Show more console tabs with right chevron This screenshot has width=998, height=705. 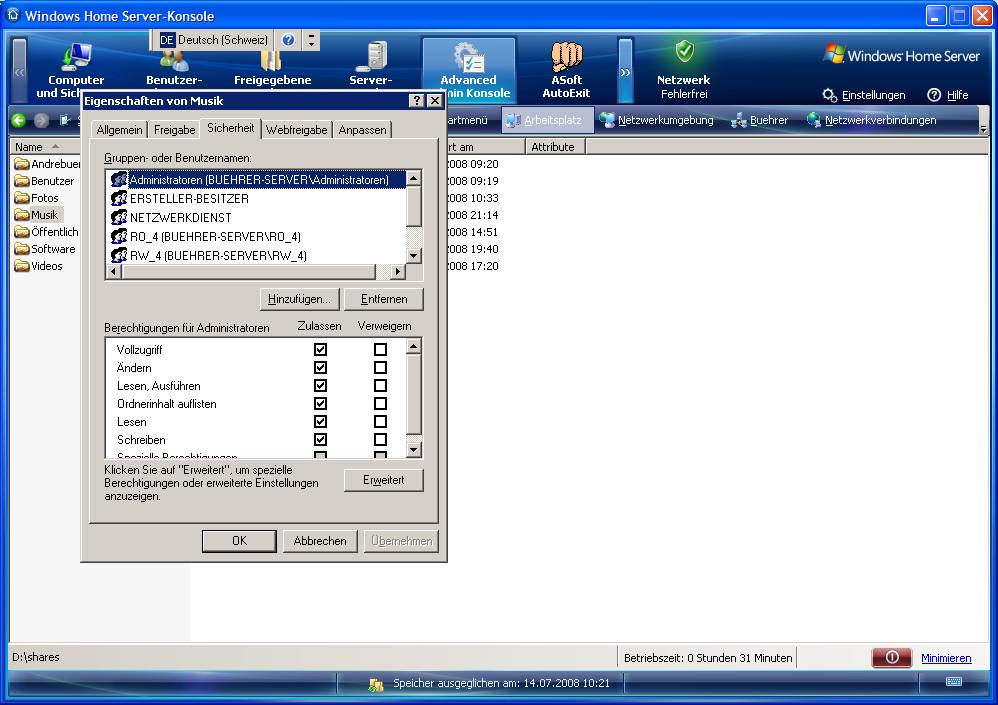point(626,71)
